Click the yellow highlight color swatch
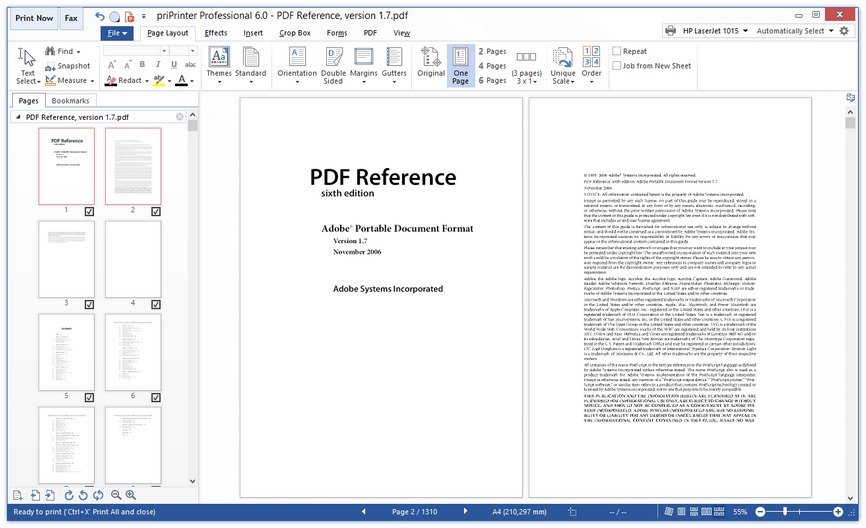Screen dimensions: 866x528 click(159, 81)
